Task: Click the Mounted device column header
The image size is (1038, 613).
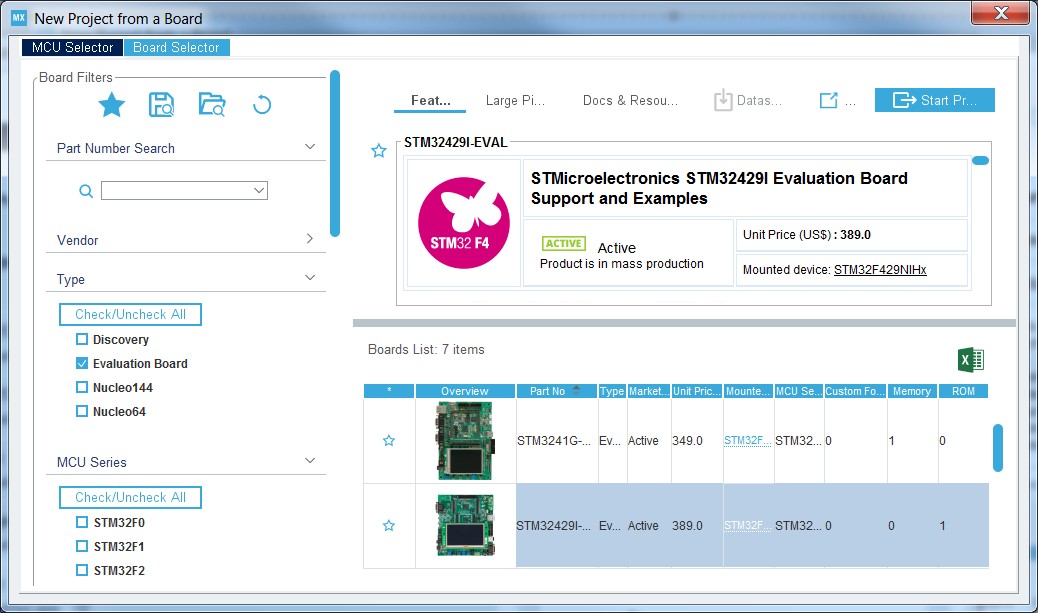Action: tap(748, 391)
